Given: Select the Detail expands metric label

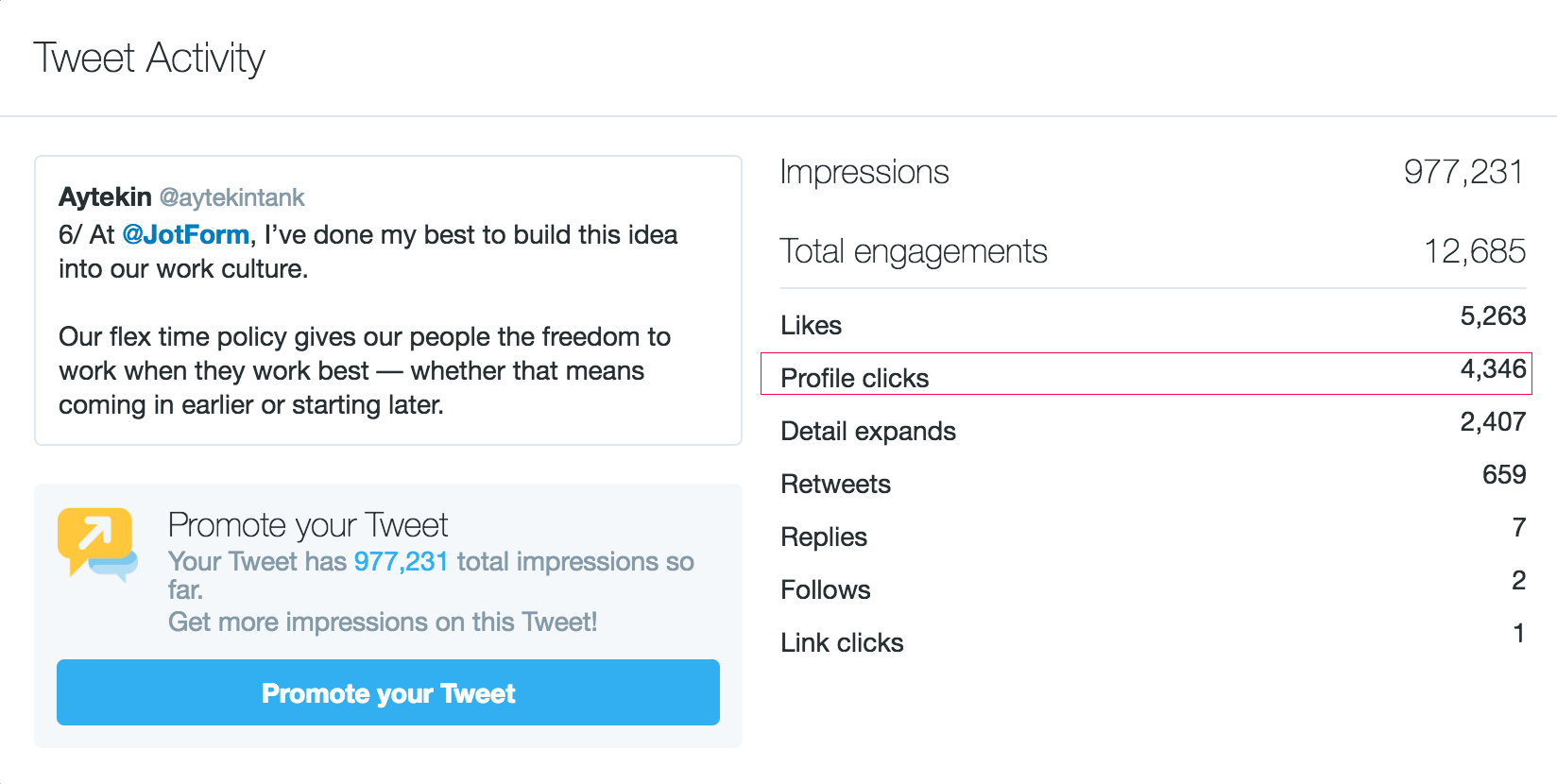Looking at the screenshot, I should click(x=867, y=431).
